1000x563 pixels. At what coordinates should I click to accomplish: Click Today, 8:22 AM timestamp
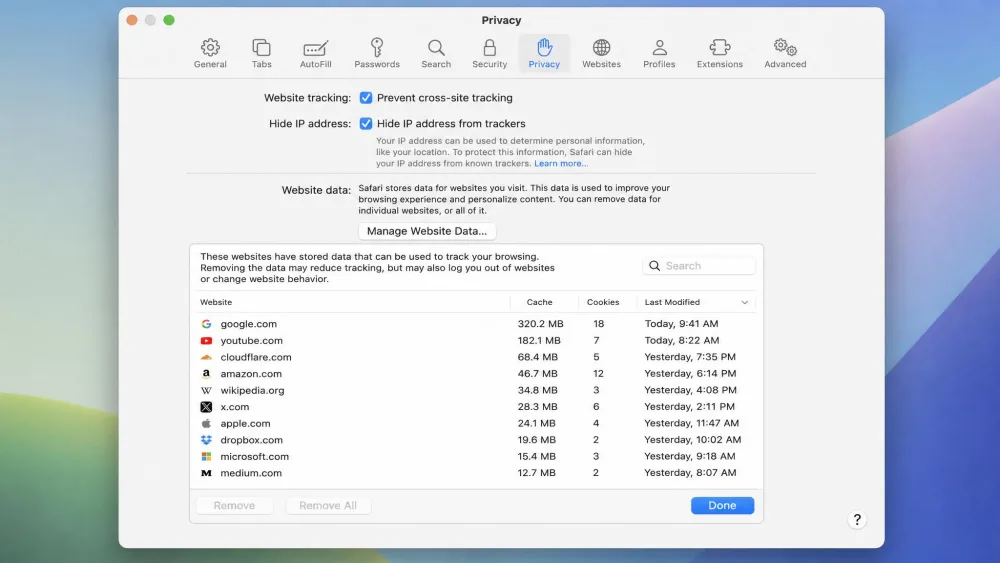(x=682, y=340)
